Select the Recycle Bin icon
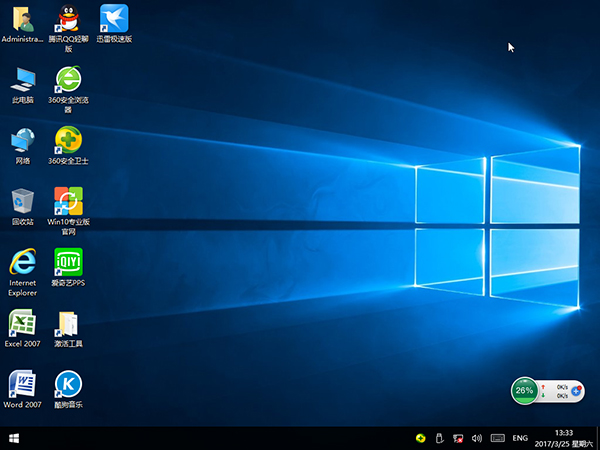The width and height of the screenshot is (600, 450). (22, 201)
